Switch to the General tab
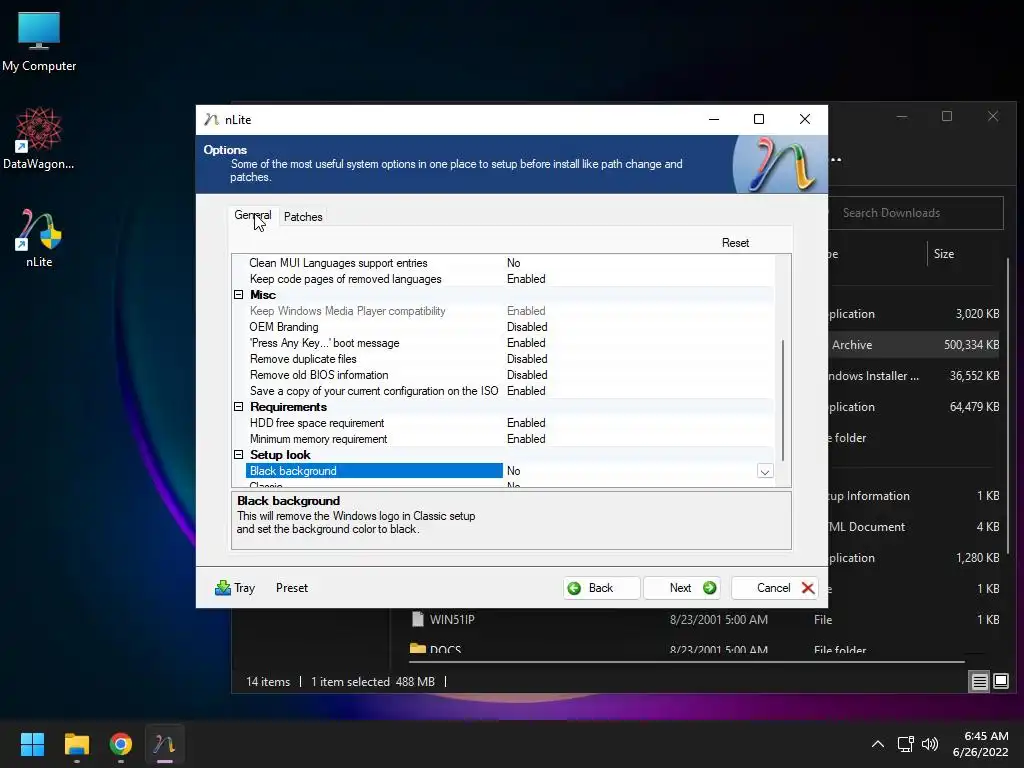Viewport: 1024px width, 768px height. (x=253, y=215)
